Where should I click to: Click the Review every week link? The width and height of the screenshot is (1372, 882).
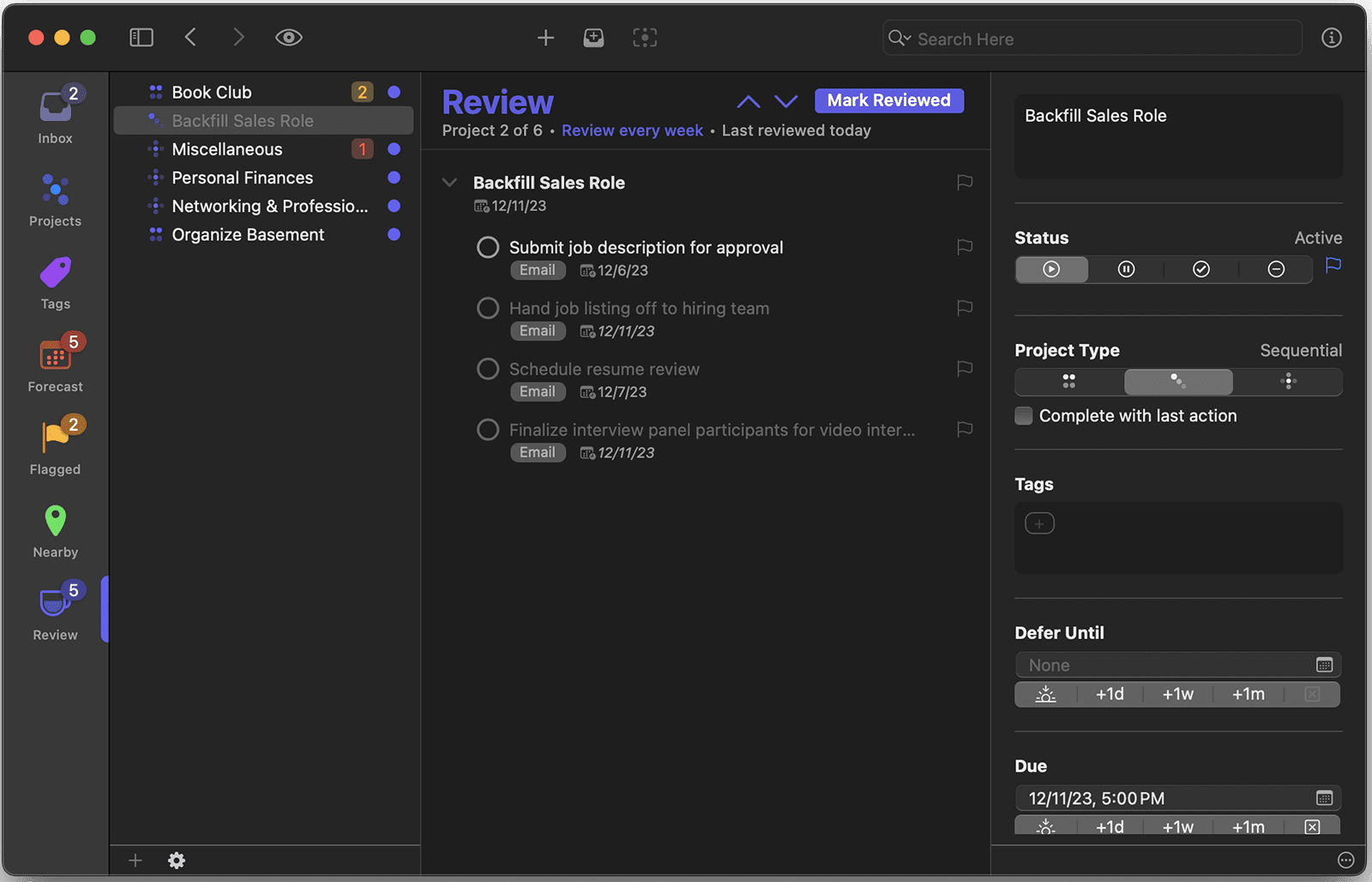[632, 130]
